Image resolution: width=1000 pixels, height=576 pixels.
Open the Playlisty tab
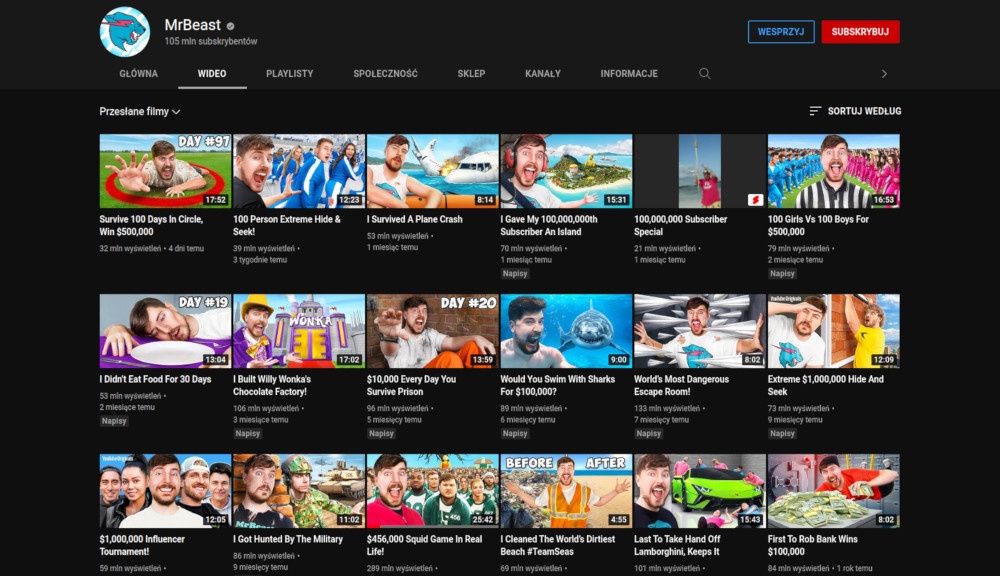click(x=290, y=73)
